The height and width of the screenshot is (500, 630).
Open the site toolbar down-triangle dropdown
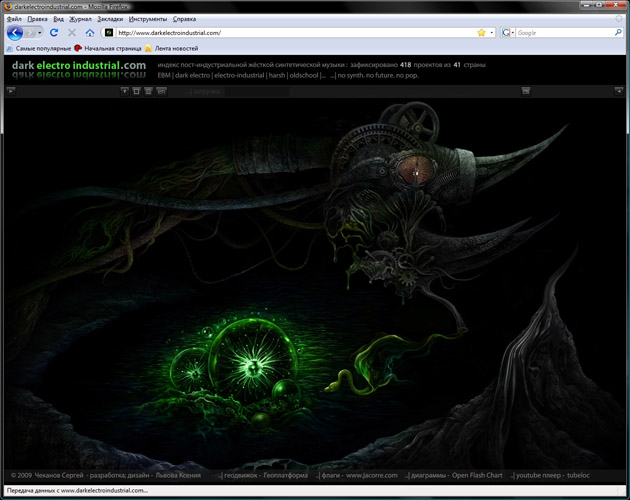click(x=125, y=91)
